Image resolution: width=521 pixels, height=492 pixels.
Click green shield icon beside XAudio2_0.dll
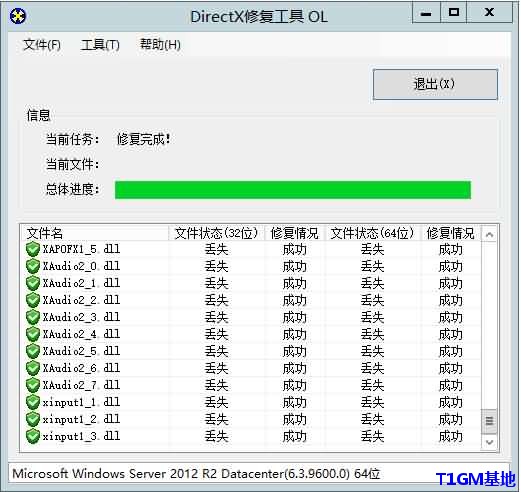[x=33, y=266]
